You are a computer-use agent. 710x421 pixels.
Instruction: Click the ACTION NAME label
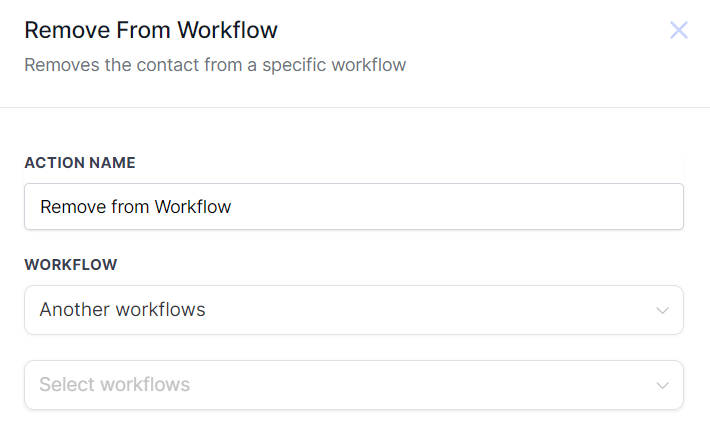[x=80, y=163]
